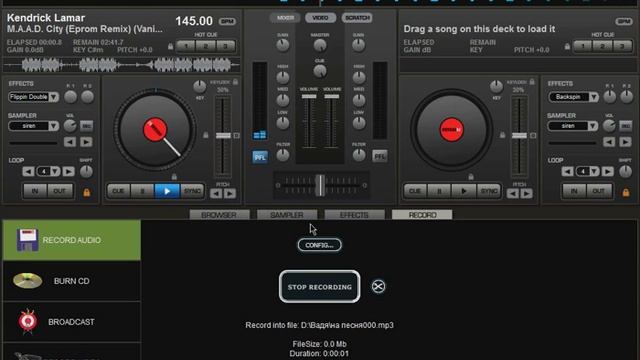Image resolution: width=640 pixels, height=360 pixels.
Task: Click the crossfader handle
Action: pos(321,185)
